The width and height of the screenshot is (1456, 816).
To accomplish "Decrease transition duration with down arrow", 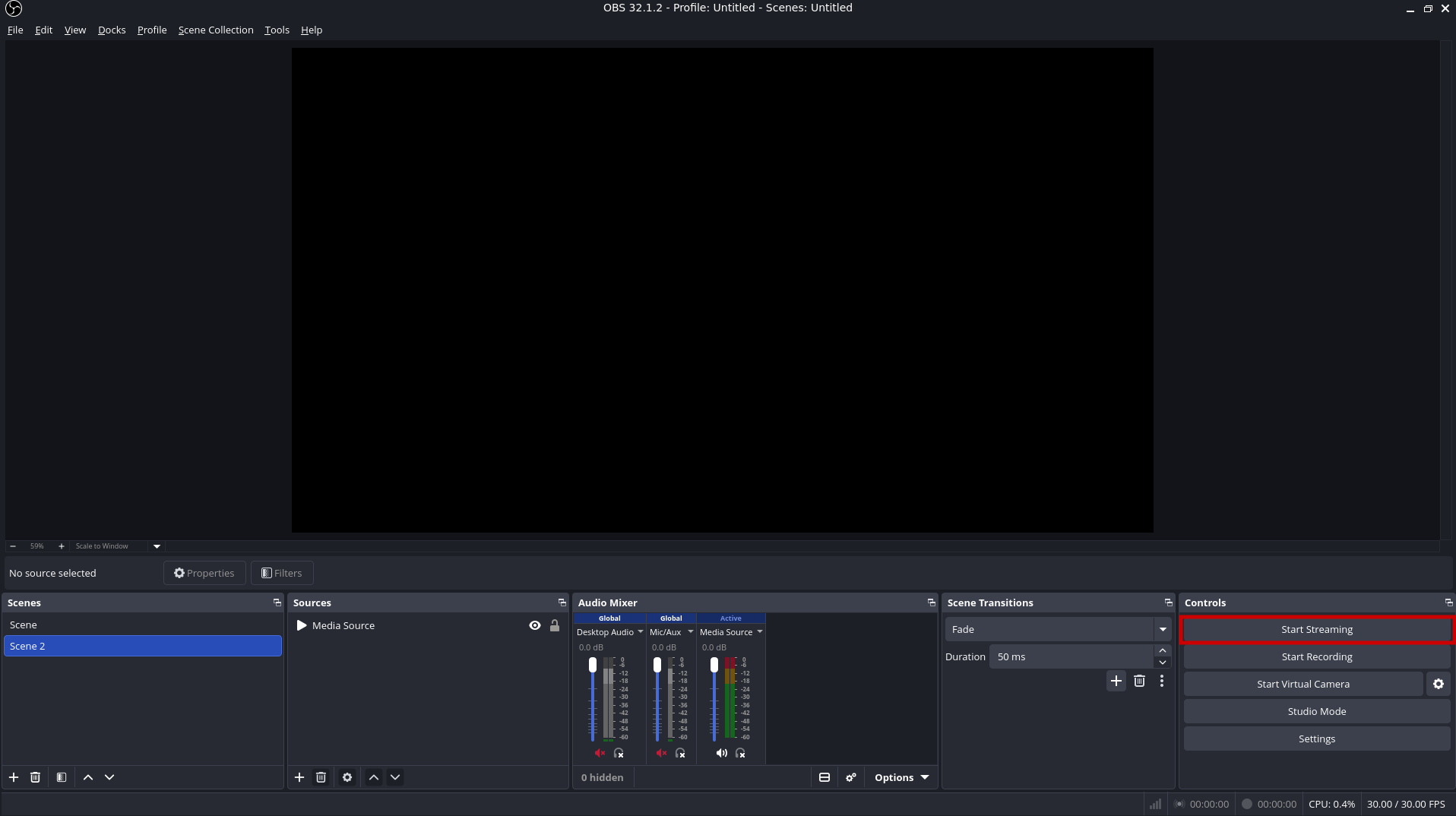I will 1163,663.
